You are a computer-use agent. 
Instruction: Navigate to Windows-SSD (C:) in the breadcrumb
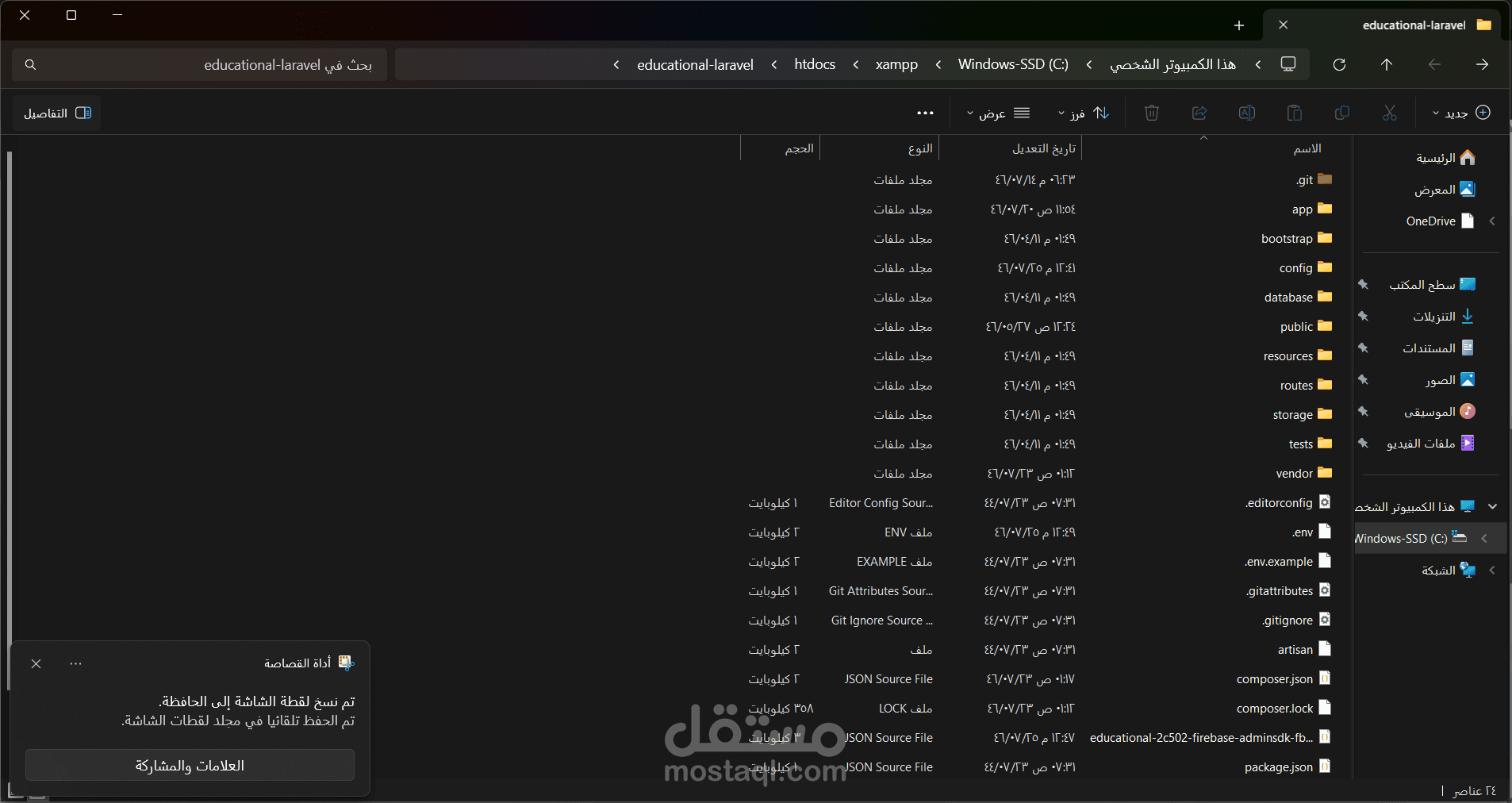point(1013,65)
